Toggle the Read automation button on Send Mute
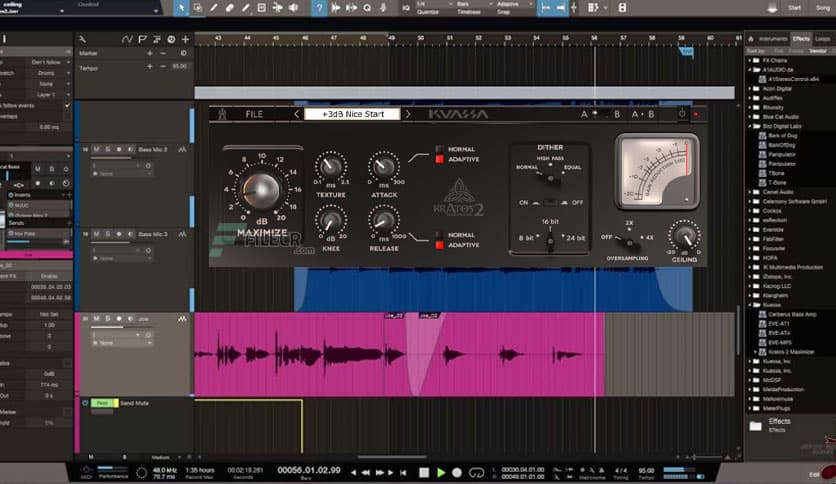836x484 pixels. point(102,403)
